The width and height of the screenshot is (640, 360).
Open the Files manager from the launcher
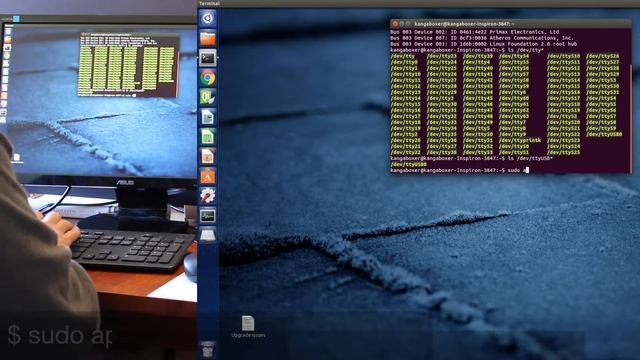point(208,38)
